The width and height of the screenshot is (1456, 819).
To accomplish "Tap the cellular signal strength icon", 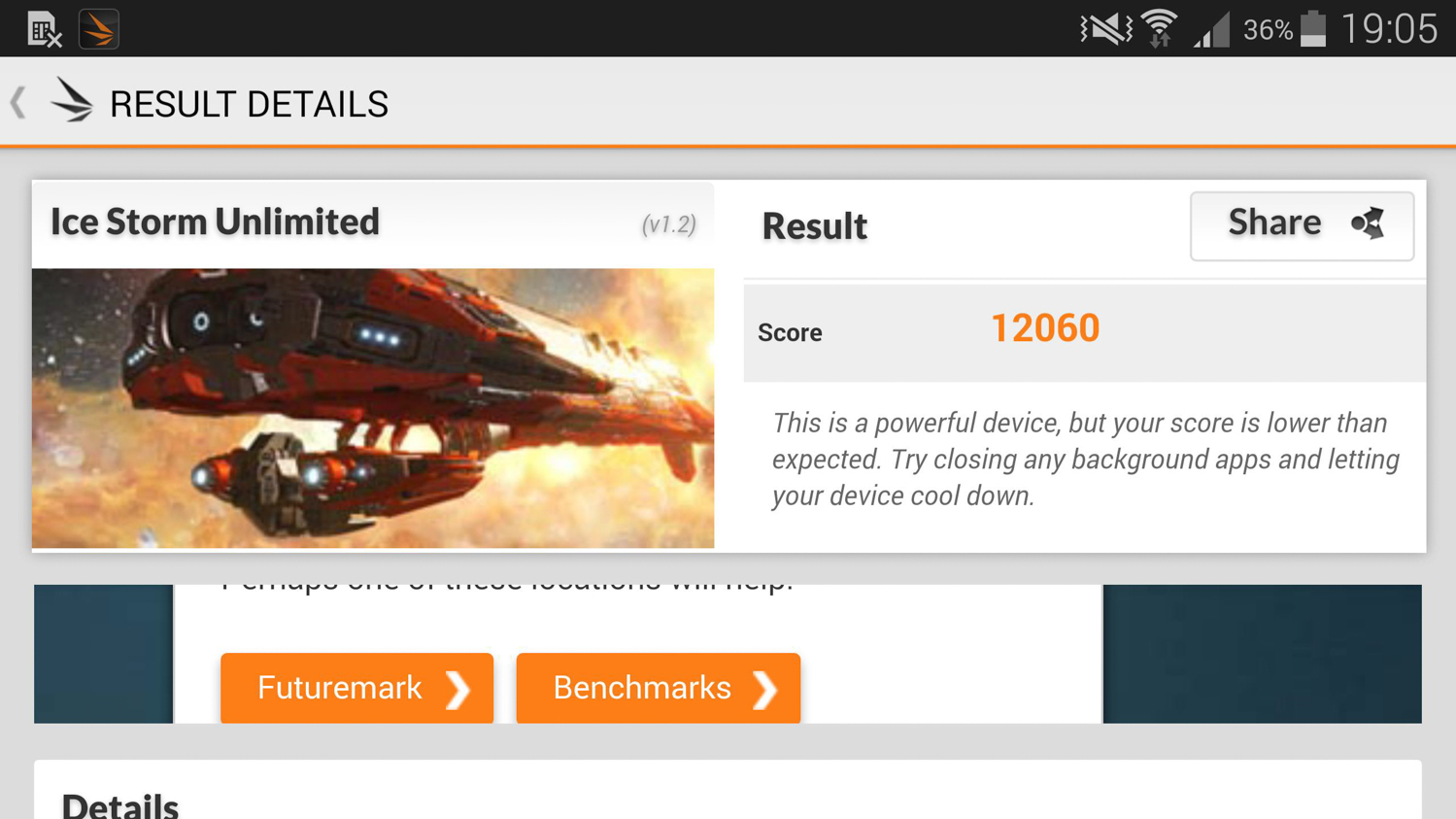I will coord(1212,29).
